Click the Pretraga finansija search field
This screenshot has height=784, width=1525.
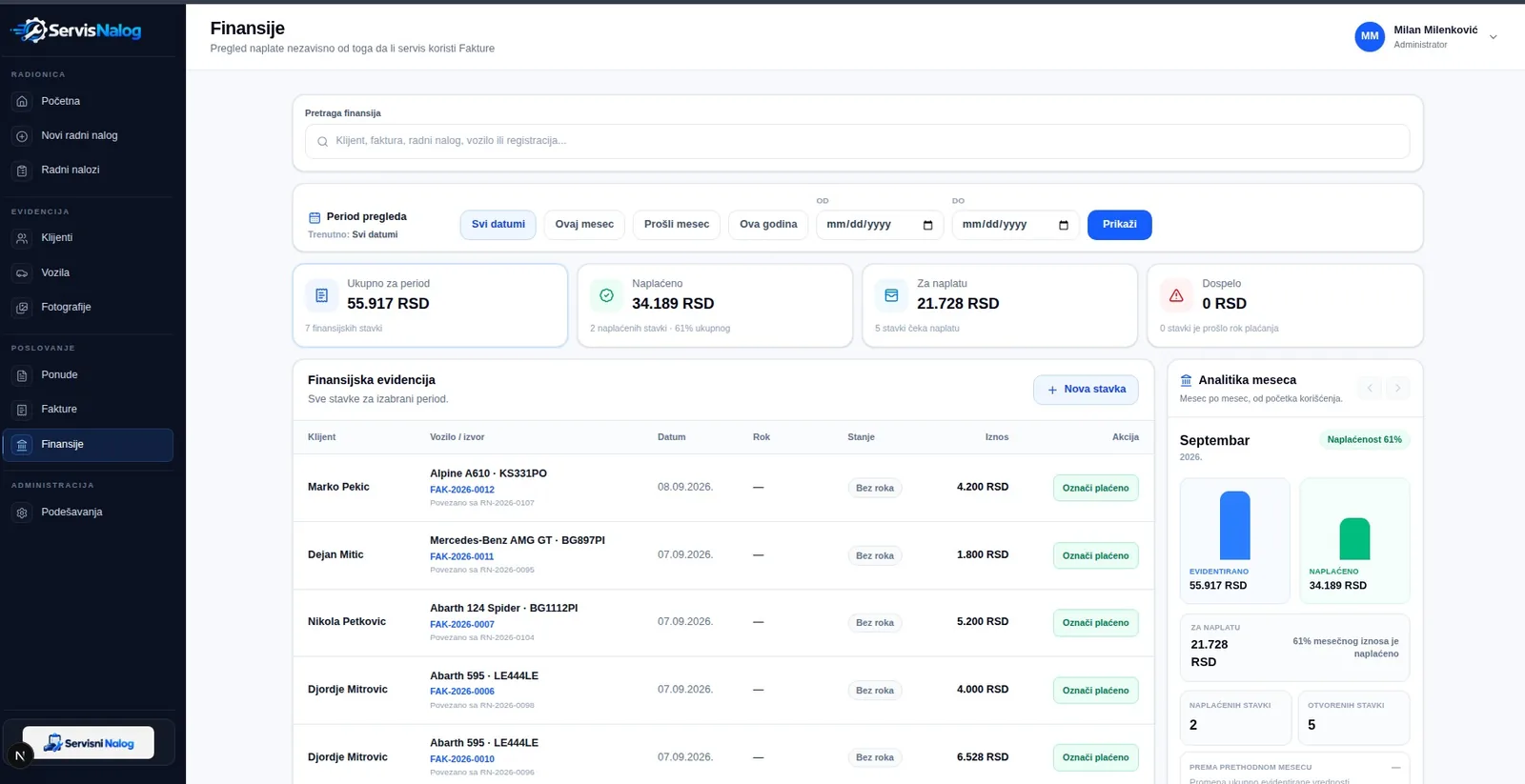[x=857, y=141]
